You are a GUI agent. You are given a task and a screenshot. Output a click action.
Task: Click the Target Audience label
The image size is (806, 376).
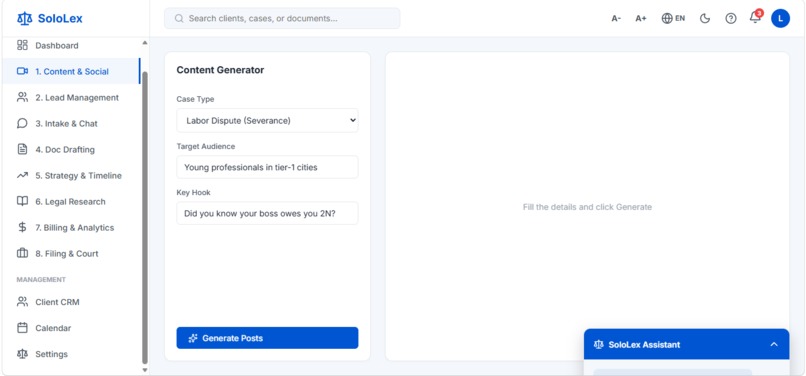pos(206,146)
